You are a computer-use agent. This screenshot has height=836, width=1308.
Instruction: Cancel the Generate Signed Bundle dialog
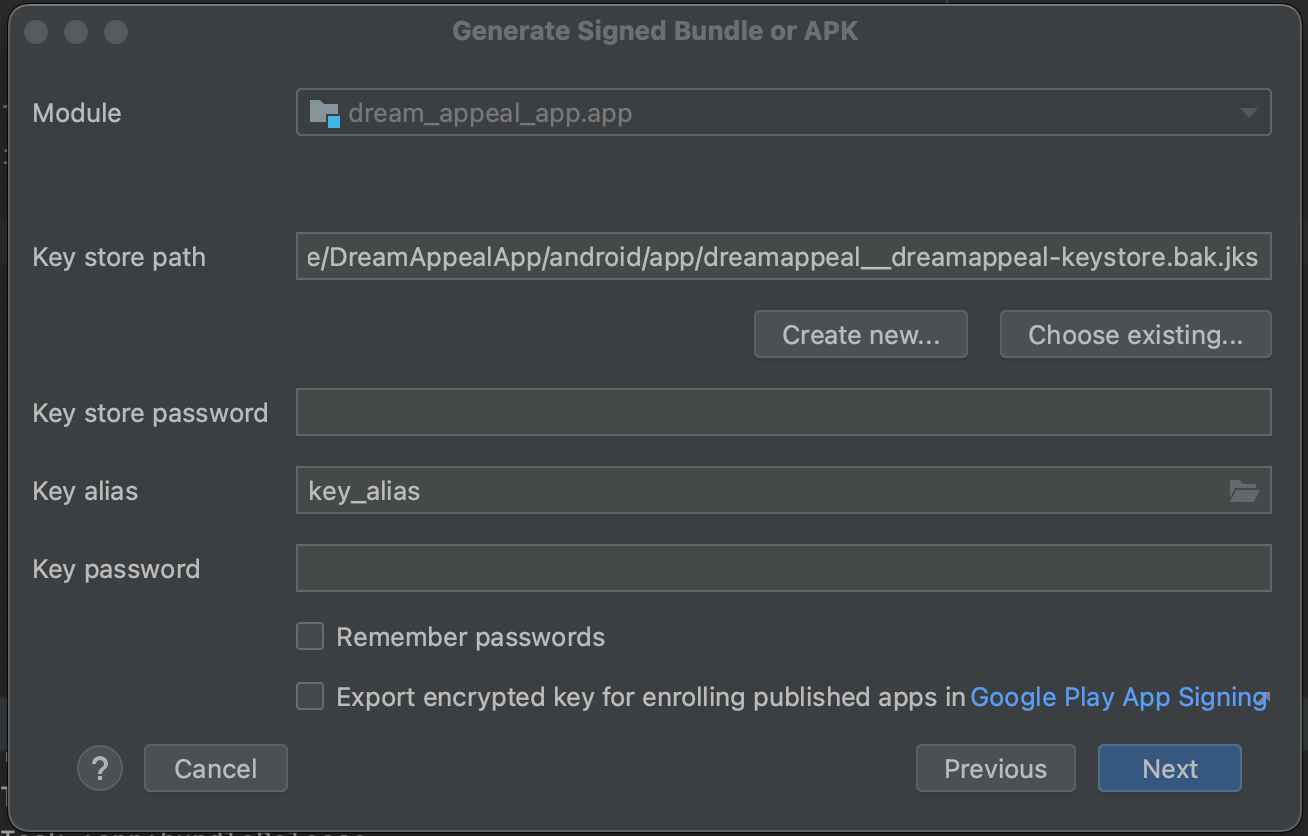point(215,769)
